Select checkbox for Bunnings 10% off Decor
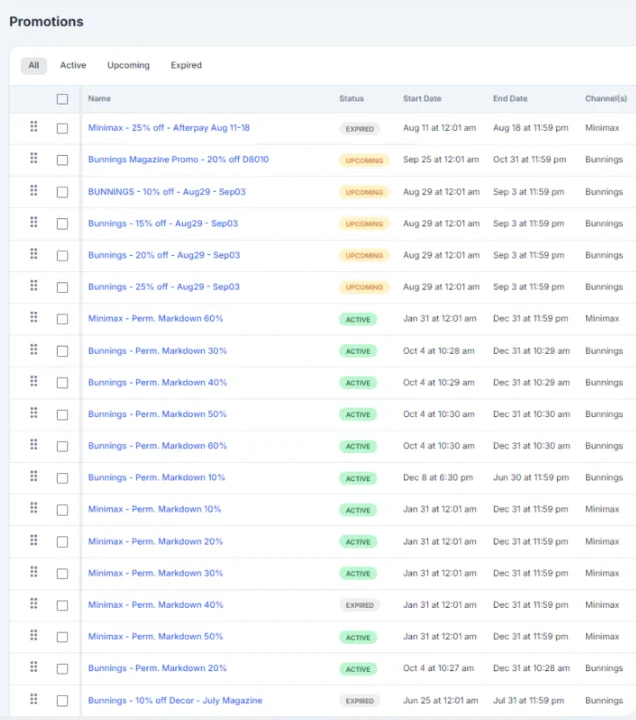The image size is (636, 720). (x=62, y=701)
